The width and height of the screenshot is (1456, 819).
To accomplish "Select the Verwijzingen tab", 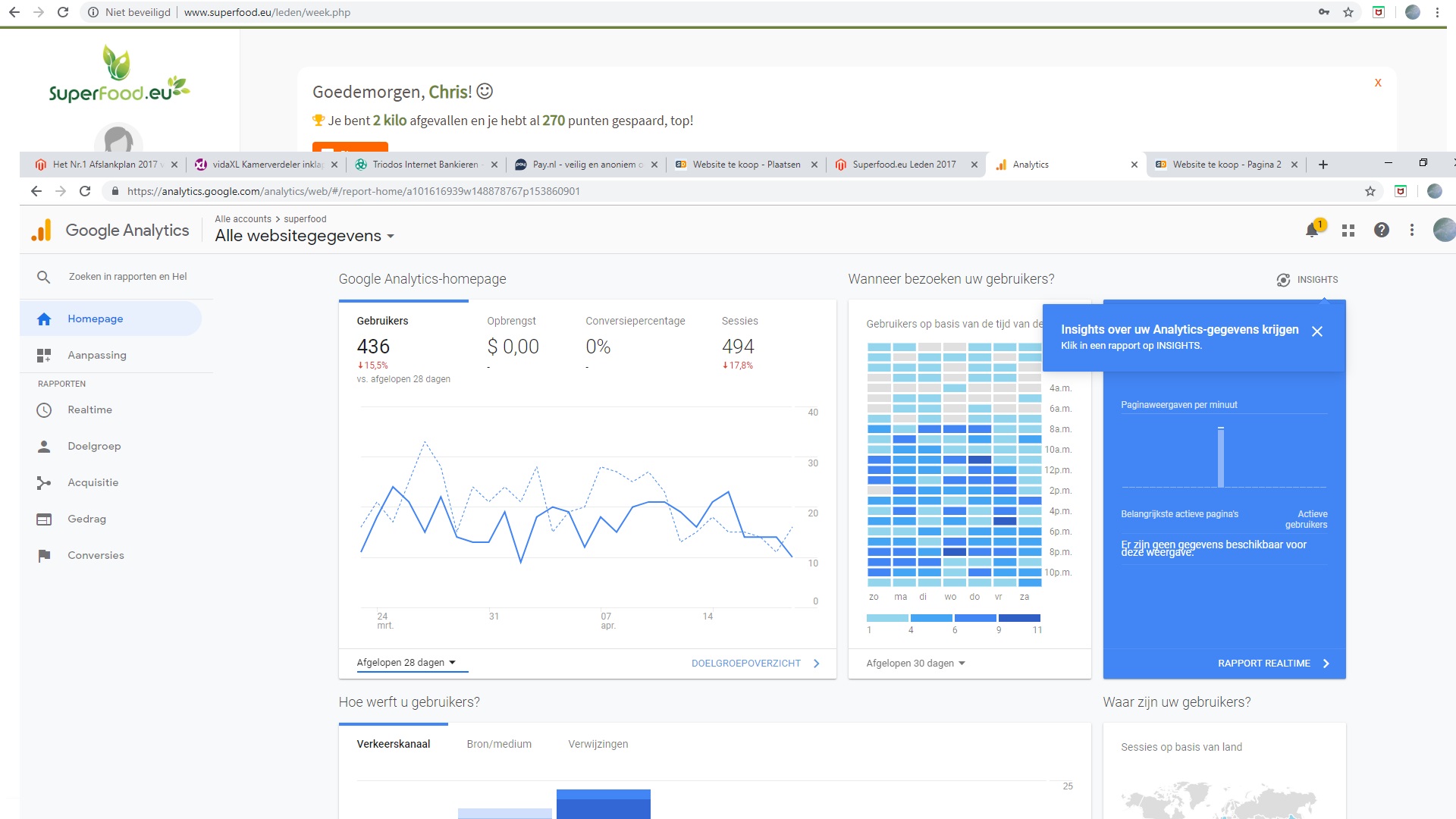I will [x=598, y=744].
